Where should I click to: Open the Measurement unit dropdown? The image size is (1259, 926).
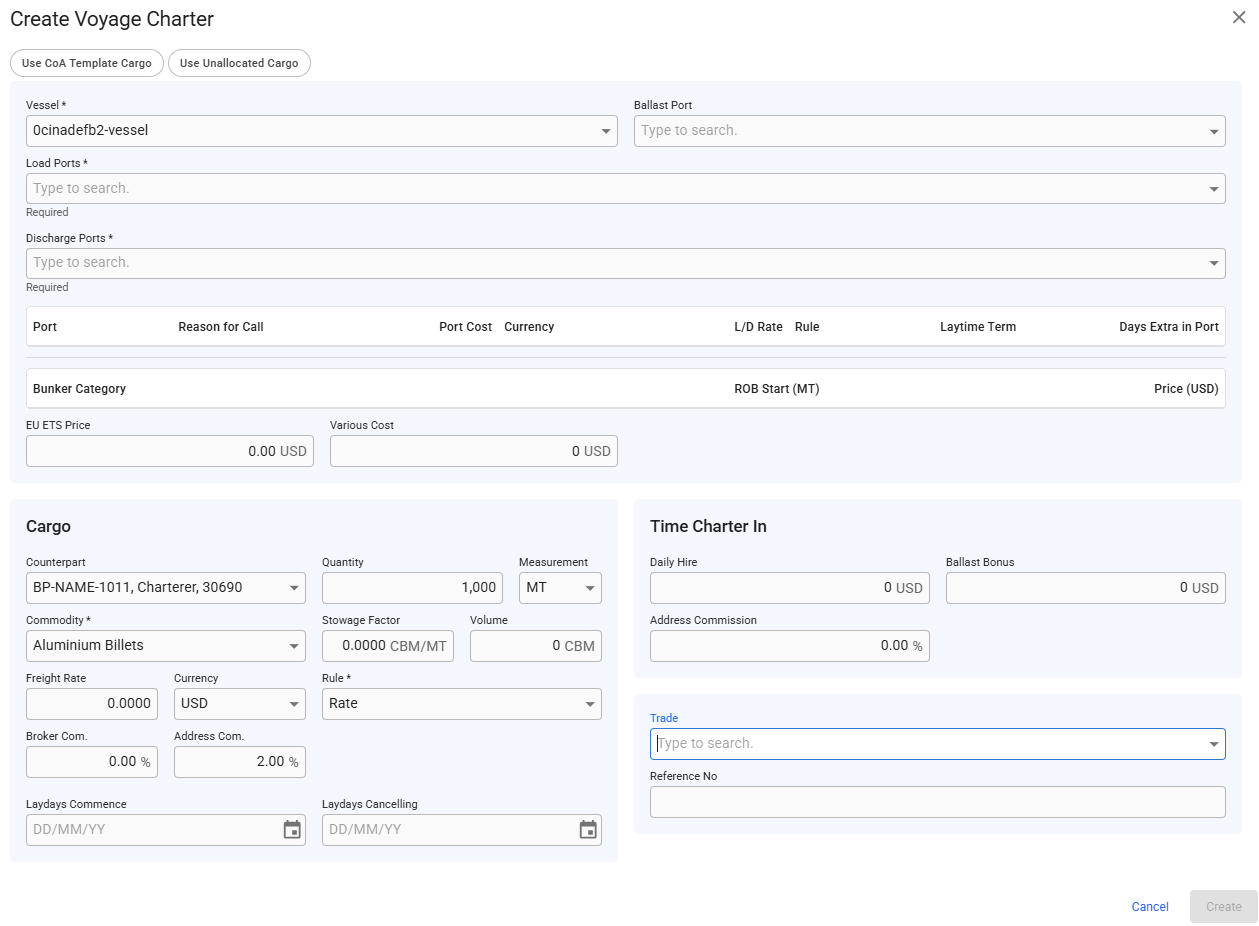(x=590, y=588)
